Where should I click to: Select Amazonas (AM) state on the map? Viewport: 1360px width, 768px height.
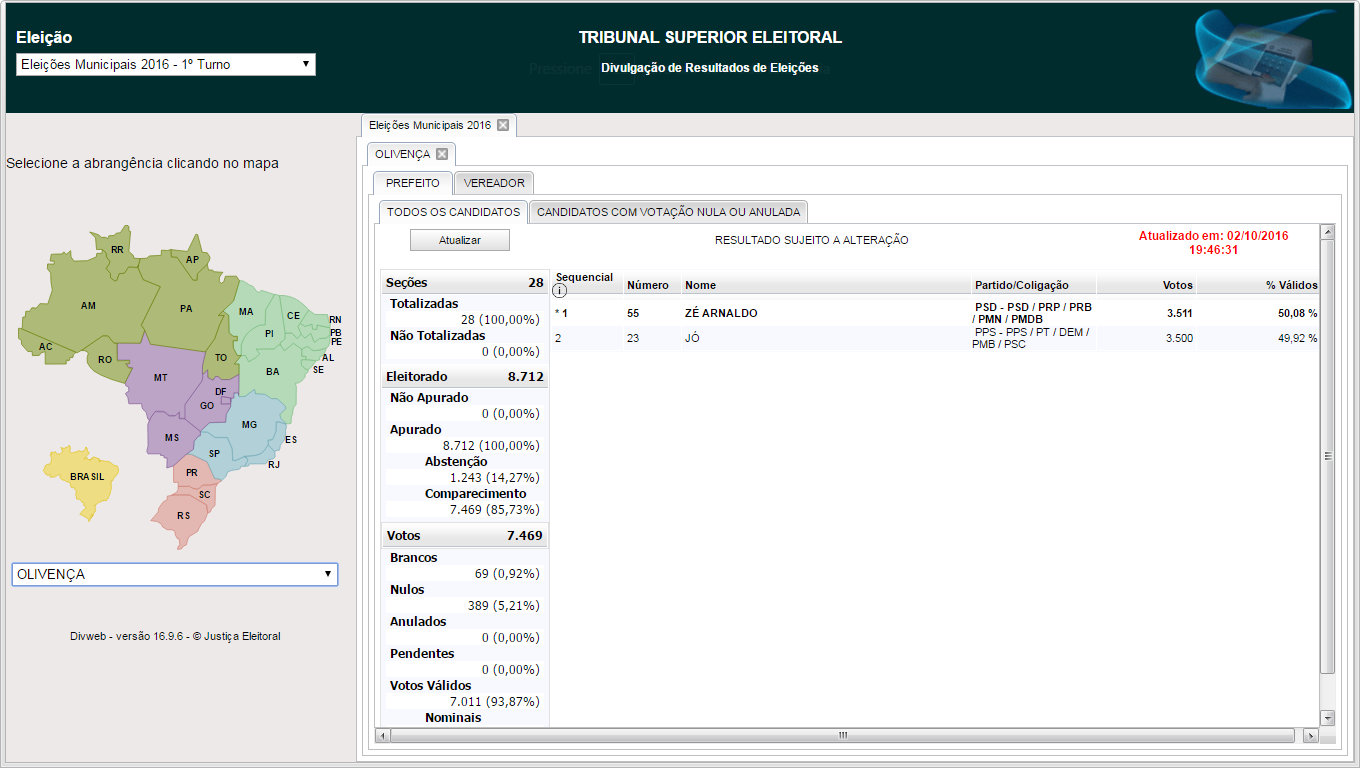click(x=88, y=305)
